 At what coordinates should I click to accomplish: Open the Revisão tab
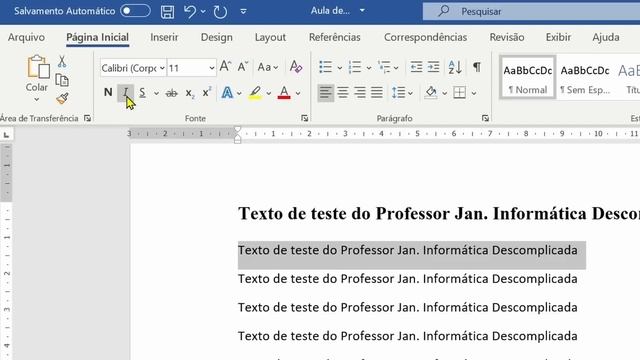[x=507, y=37]
